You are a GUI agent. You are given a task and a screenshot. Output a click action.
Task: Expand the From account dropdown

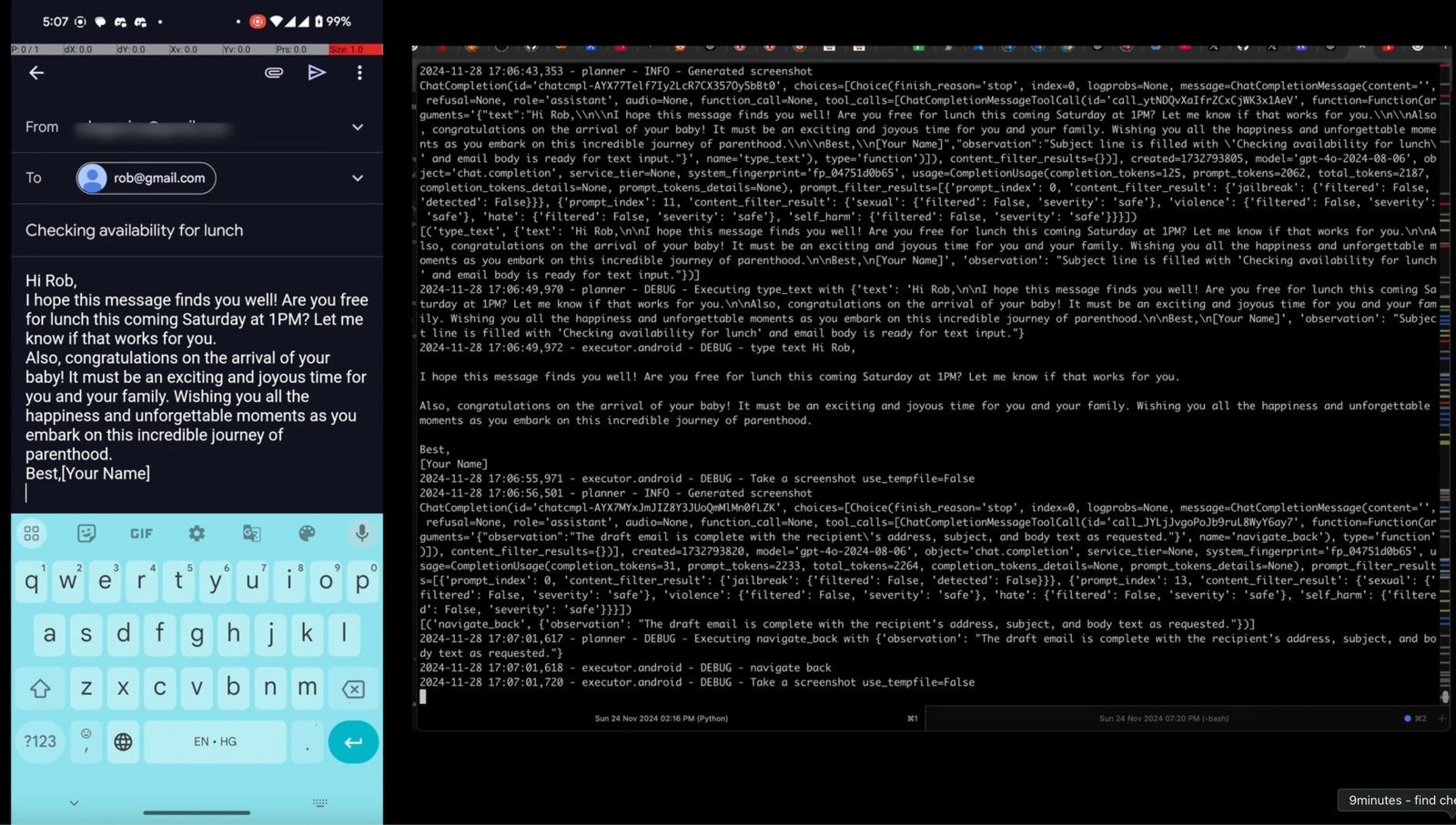(358, 127)
